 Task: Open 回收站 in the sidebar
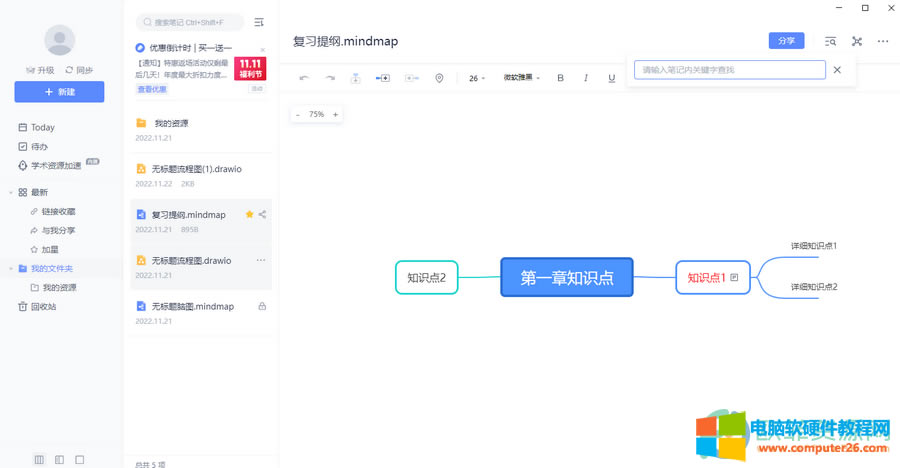(x=43, y=307)
